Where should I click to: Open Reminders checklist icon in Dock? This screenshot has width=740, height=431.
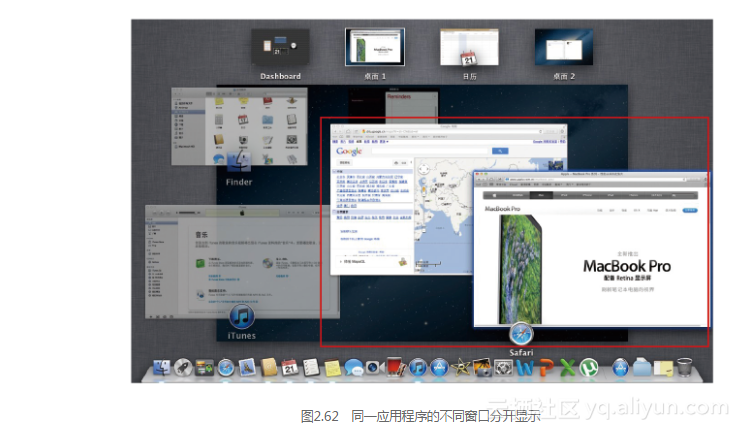pos(311,367)
